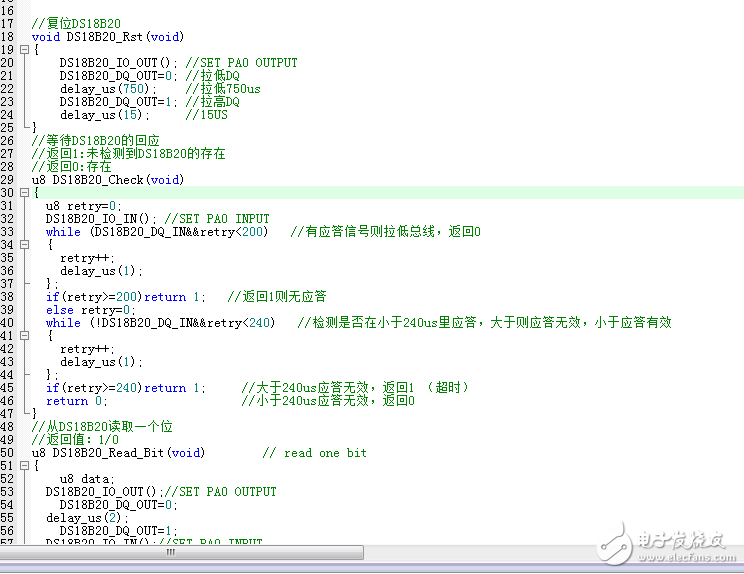Screen dimensions: 744x574
Task: Click the comment //15US on line 24
Action: [206, 115]
